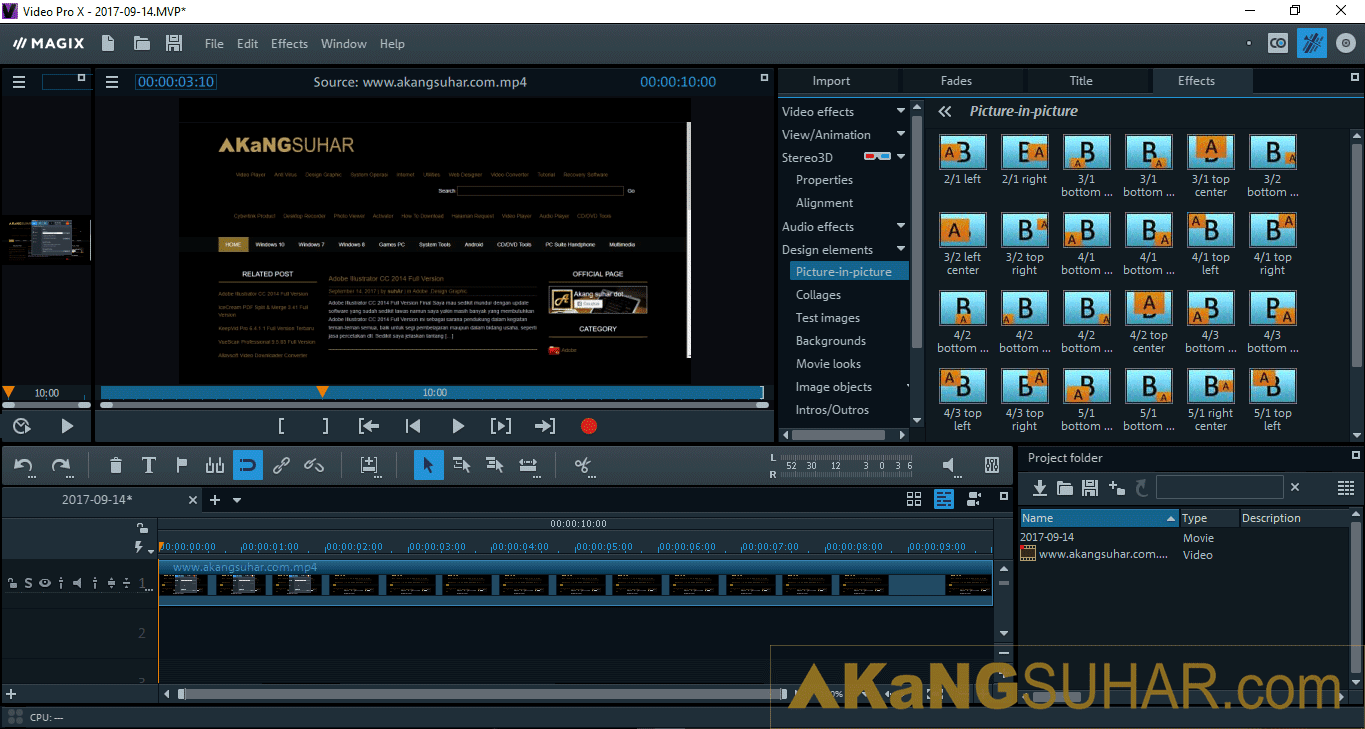Screen dimensions: 1365x729
Task: Delete the selected object with trash icon
Action: 116,465
